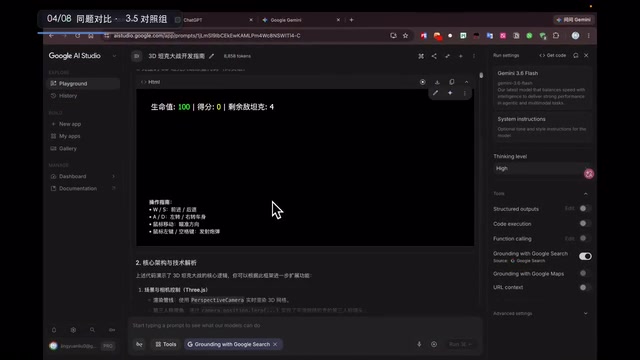Click the API key icon in sidebar

[112, 330]
